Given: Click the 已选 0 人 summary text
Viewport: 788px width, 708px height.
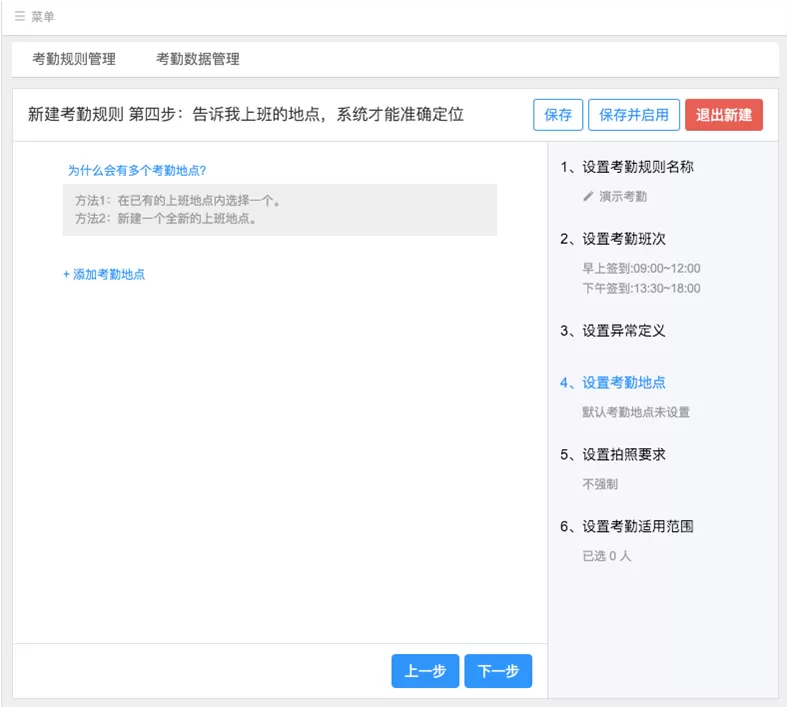Looking at the screenshot, I should click(607, 556).
